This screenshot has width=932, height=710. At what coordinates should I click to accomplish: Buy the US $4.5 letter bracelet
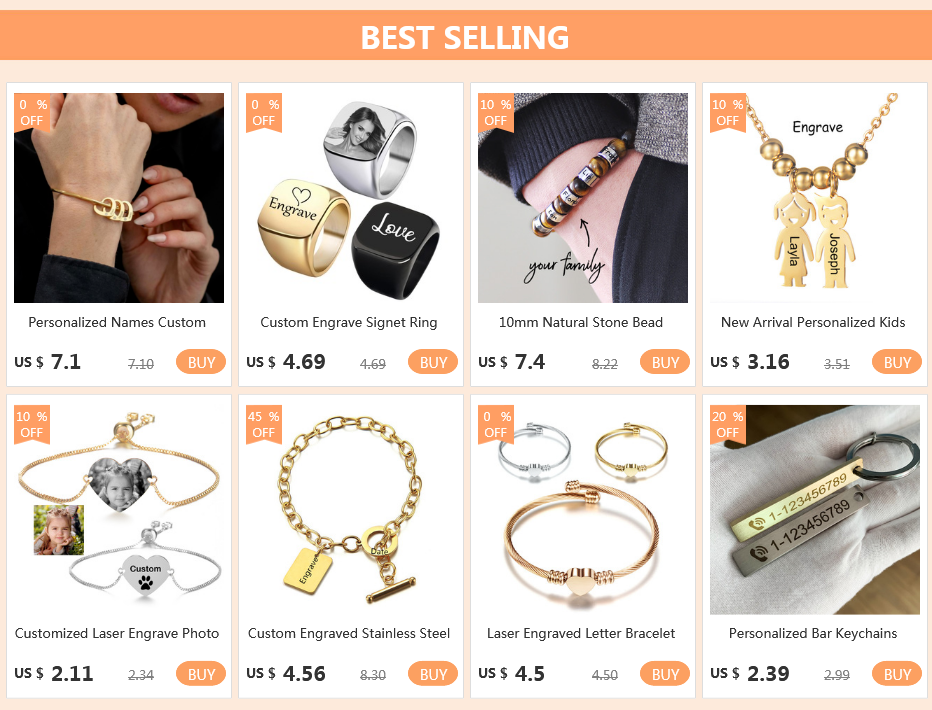click(x=665, y=674)
